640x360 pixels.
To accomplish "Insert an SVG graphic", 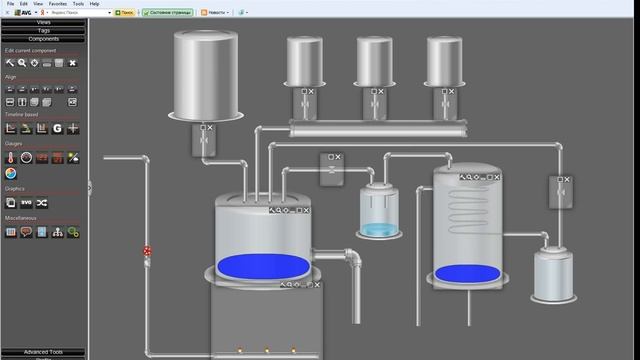I will click(x=26, y=203).
